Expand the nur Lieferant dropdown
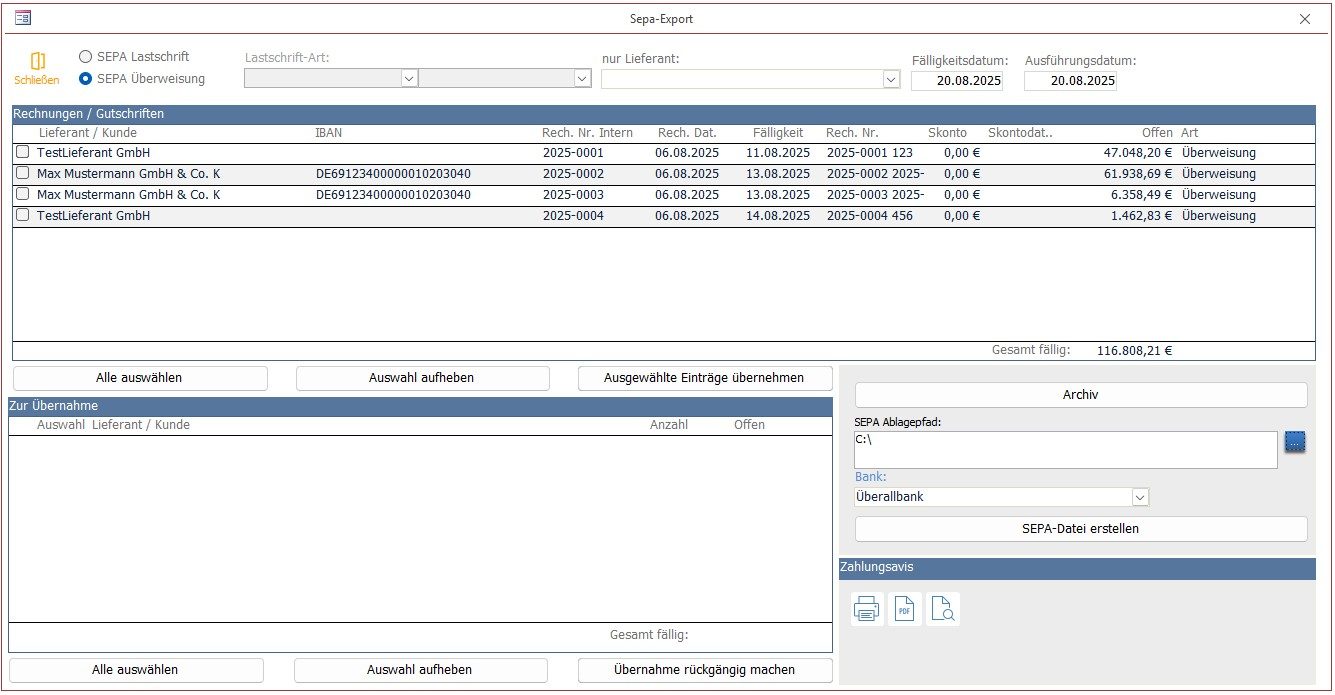The width and height of the screenshot is (1335, 695). click(x=891, y=79)
